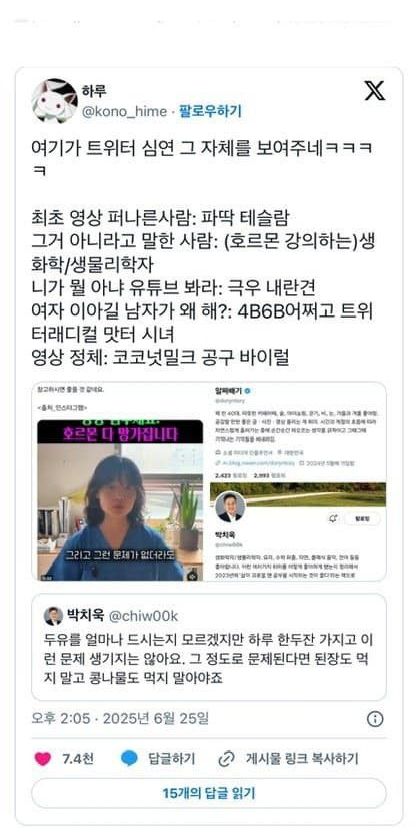Click the copy link chain icon
Image resolution: width=417 pixels, height=834 pixels.
coord(227,759)
